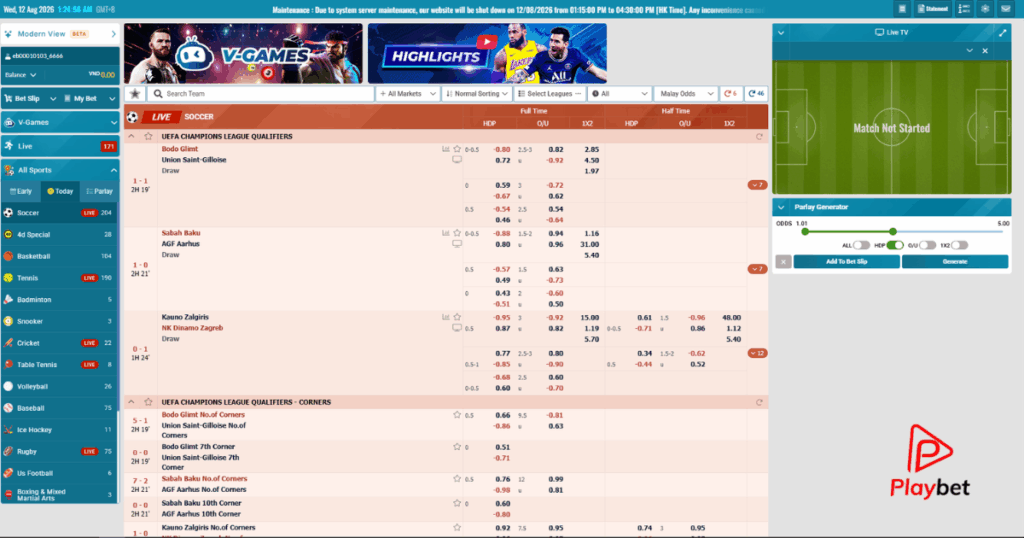1024x538 pixels.
Task: Open live TV icon for Kauno Zalgiris match
Action: point(457,328)
